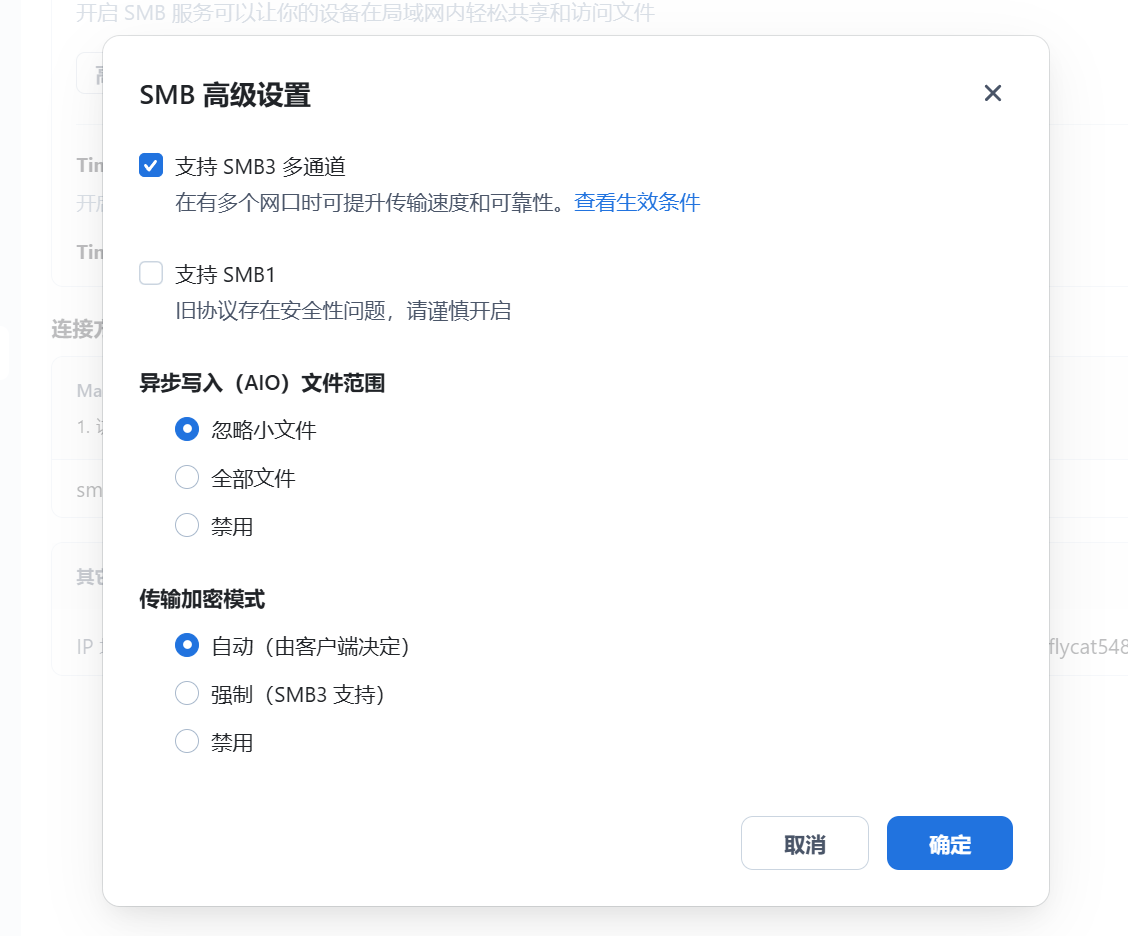The height and width of the screenshot is (936, 1128).
Task: Click the 强制（SMB3 支持）option label text
Action: pyautogui.click(x=298, y=694)
